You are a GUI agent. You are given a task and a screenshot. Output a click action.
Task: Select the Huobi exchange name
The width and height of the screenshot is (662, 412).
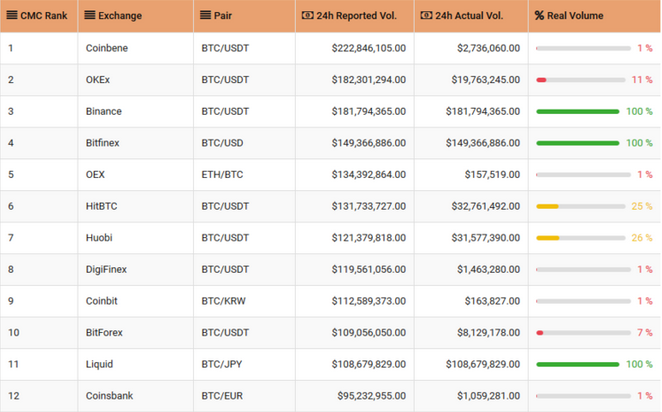[99, 238]
